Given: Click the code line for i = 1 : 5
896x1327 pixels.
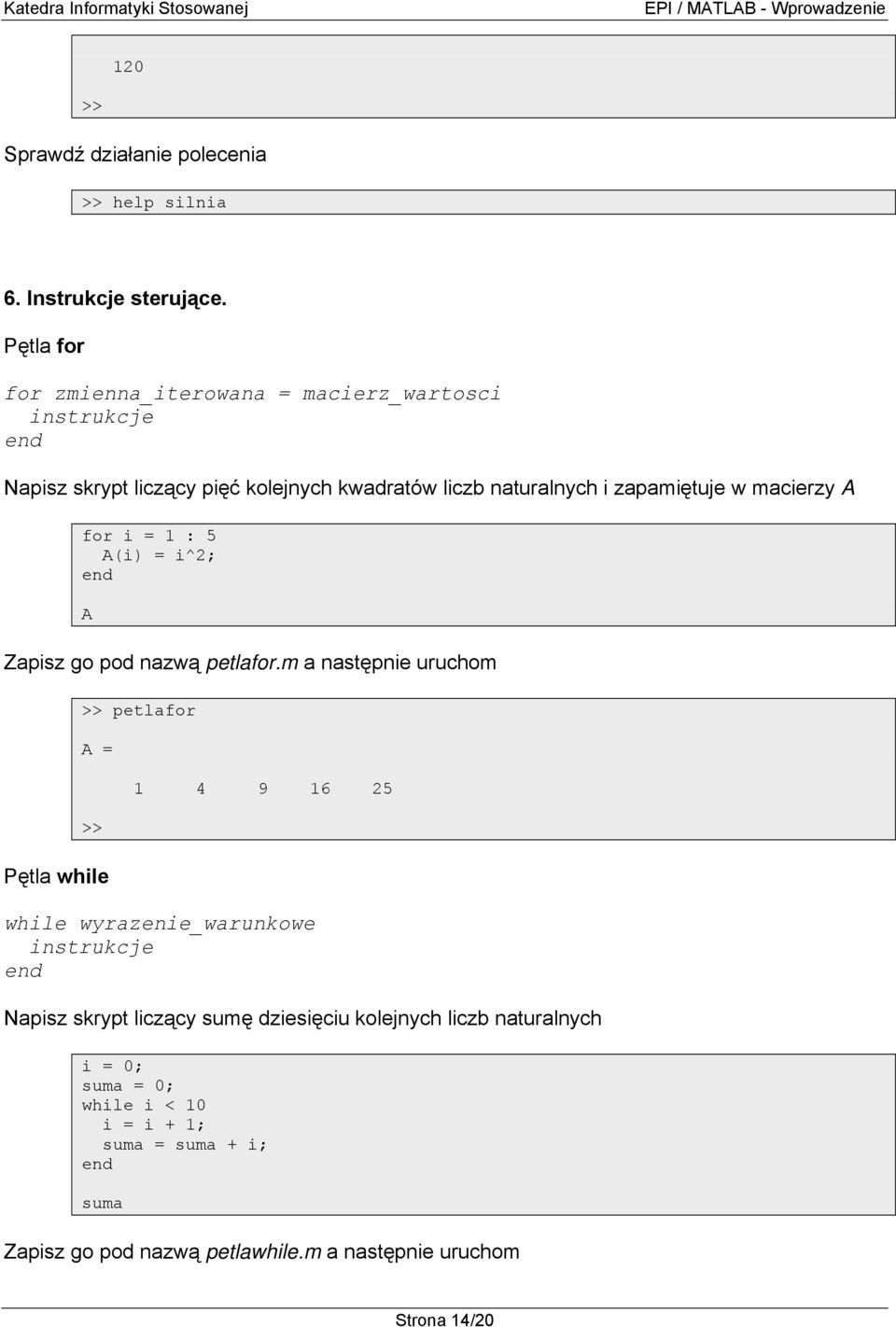Looking at the screenshot, I should pyautogui.click(x=149, y=536).
